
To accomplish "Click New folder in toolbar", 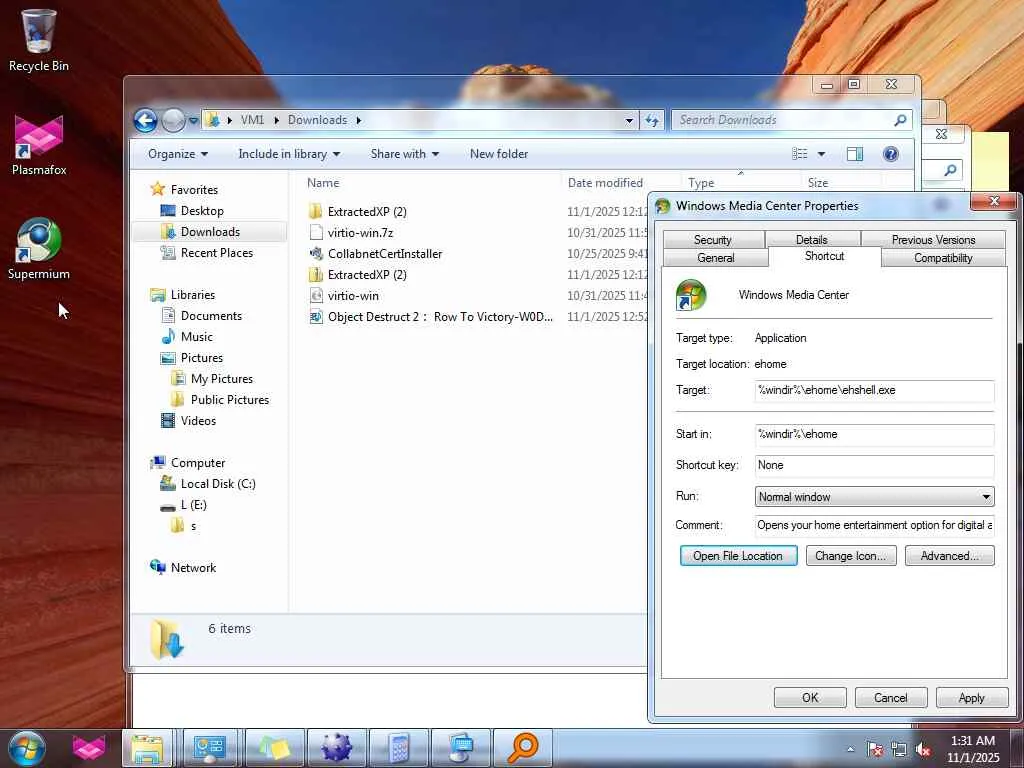I will (499, 154).
